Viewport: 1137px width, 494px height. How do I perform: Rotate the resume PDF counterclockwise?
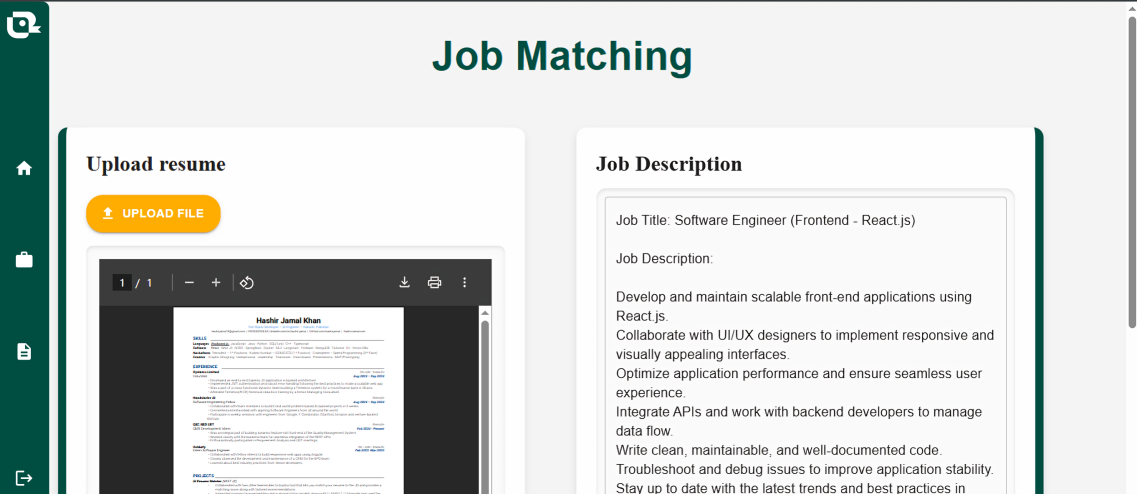[247, 283]
